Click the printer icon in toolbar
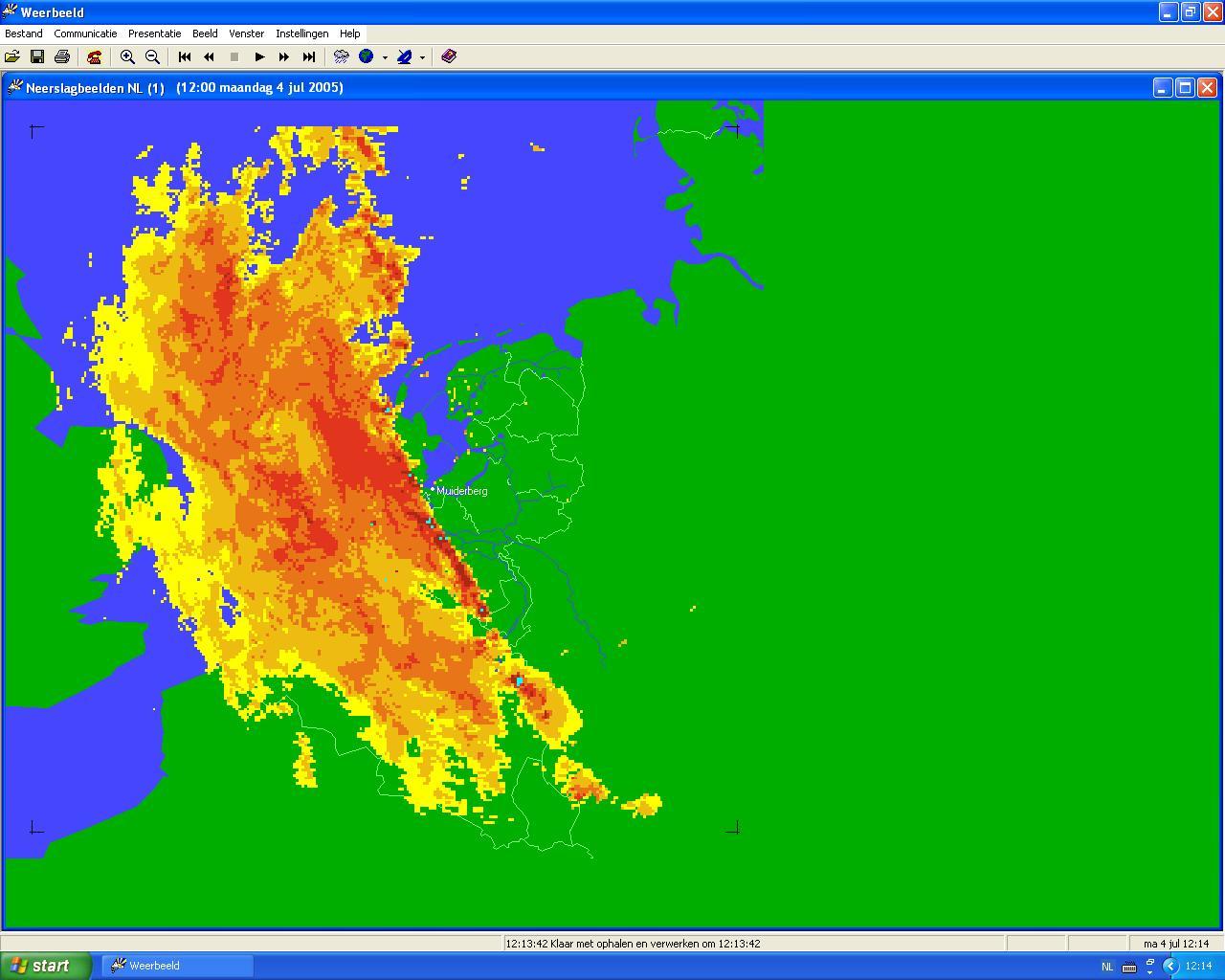 pyautogui.click(x=62, y=57)
